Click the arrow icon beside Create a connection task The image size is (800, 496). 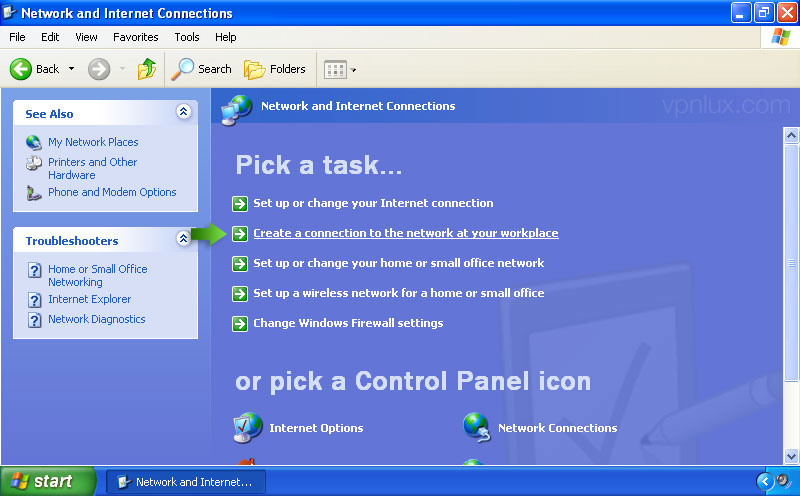[240, 234]
